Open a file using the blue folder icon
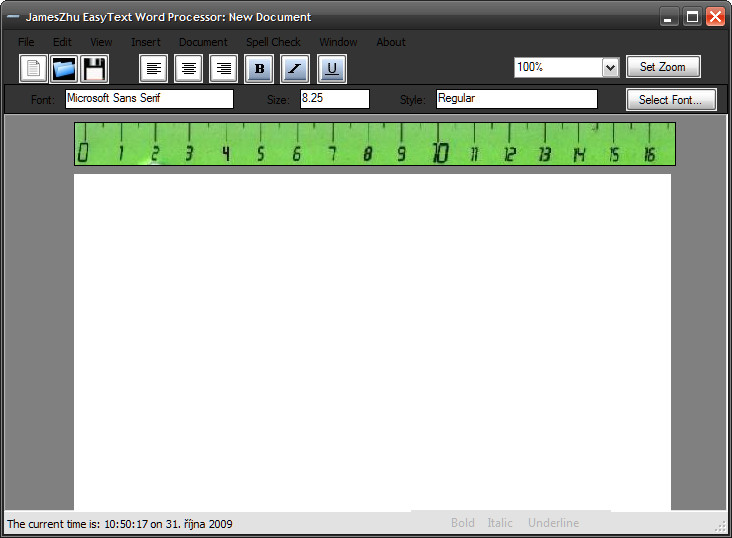 [63, 69]
